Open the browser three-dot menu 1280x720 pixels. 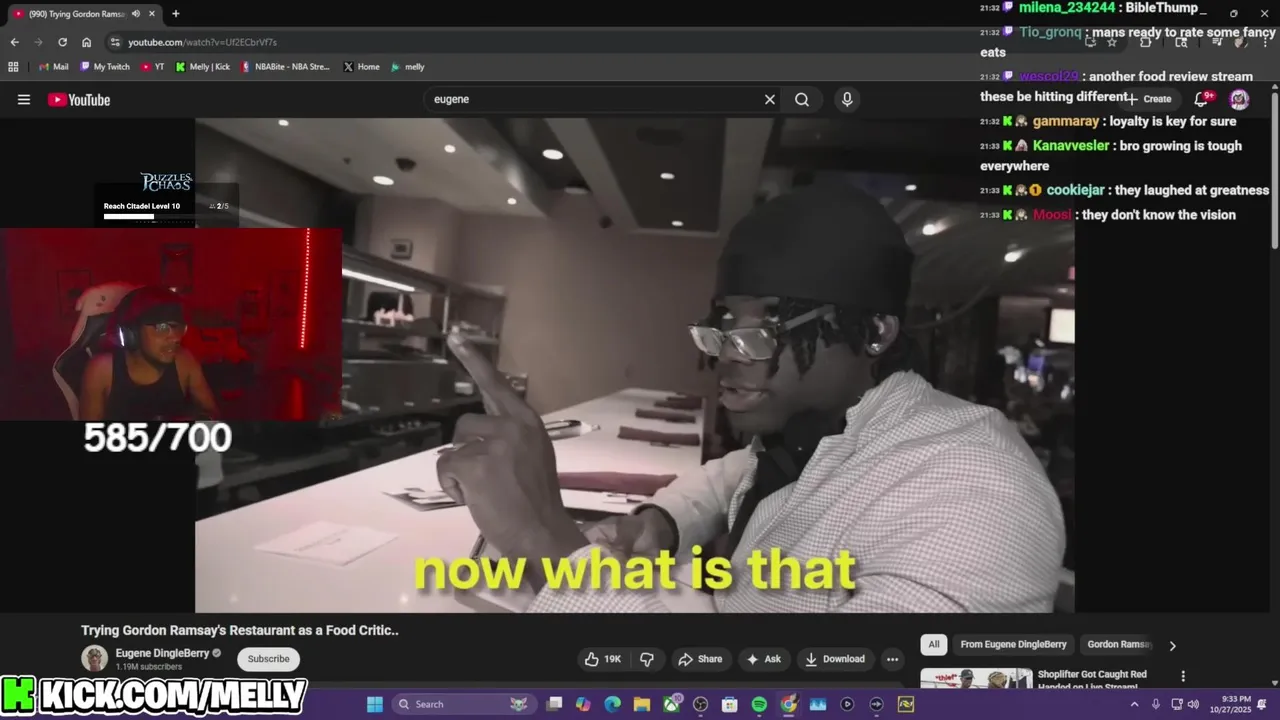1263,42
